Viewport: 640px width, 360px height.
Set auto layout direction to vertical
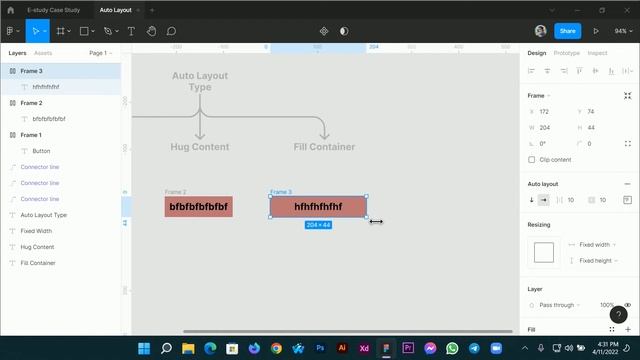[531, 200]
